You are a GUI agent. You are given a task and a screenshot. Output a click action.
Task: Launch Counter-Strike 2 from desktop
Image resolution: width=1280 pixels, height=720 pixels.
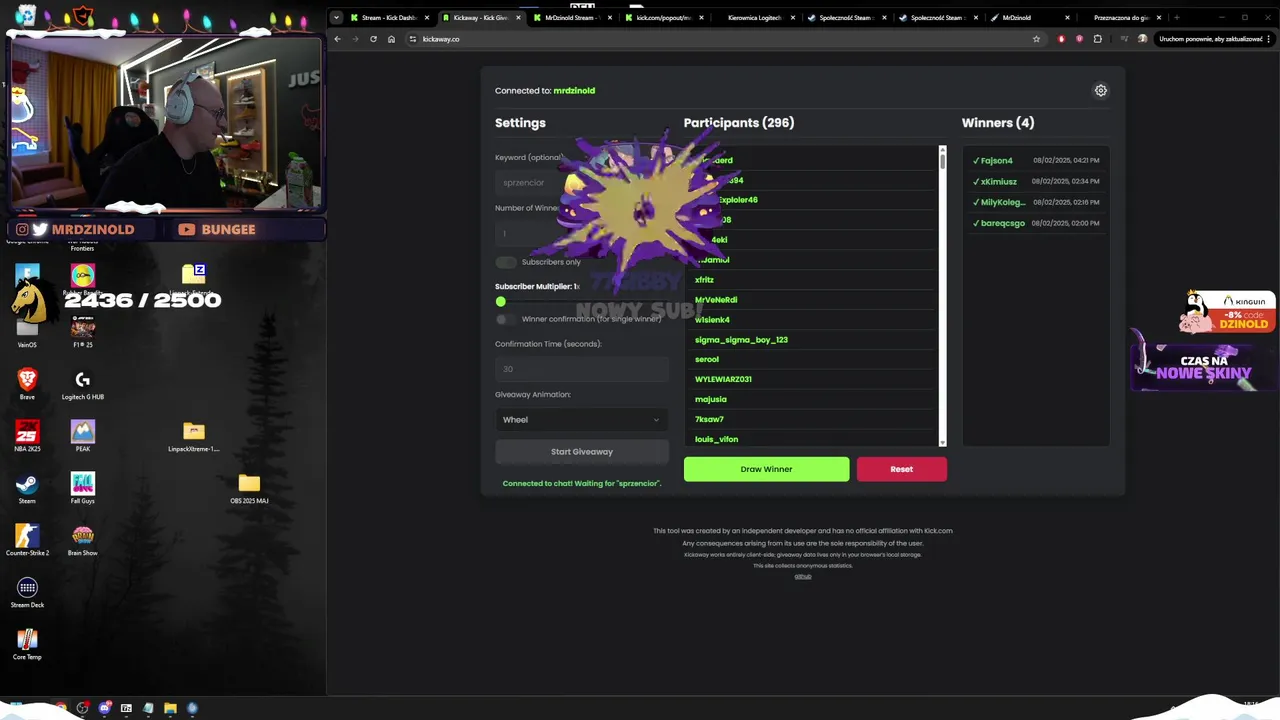pyautogui.click(x=27, y=540)
